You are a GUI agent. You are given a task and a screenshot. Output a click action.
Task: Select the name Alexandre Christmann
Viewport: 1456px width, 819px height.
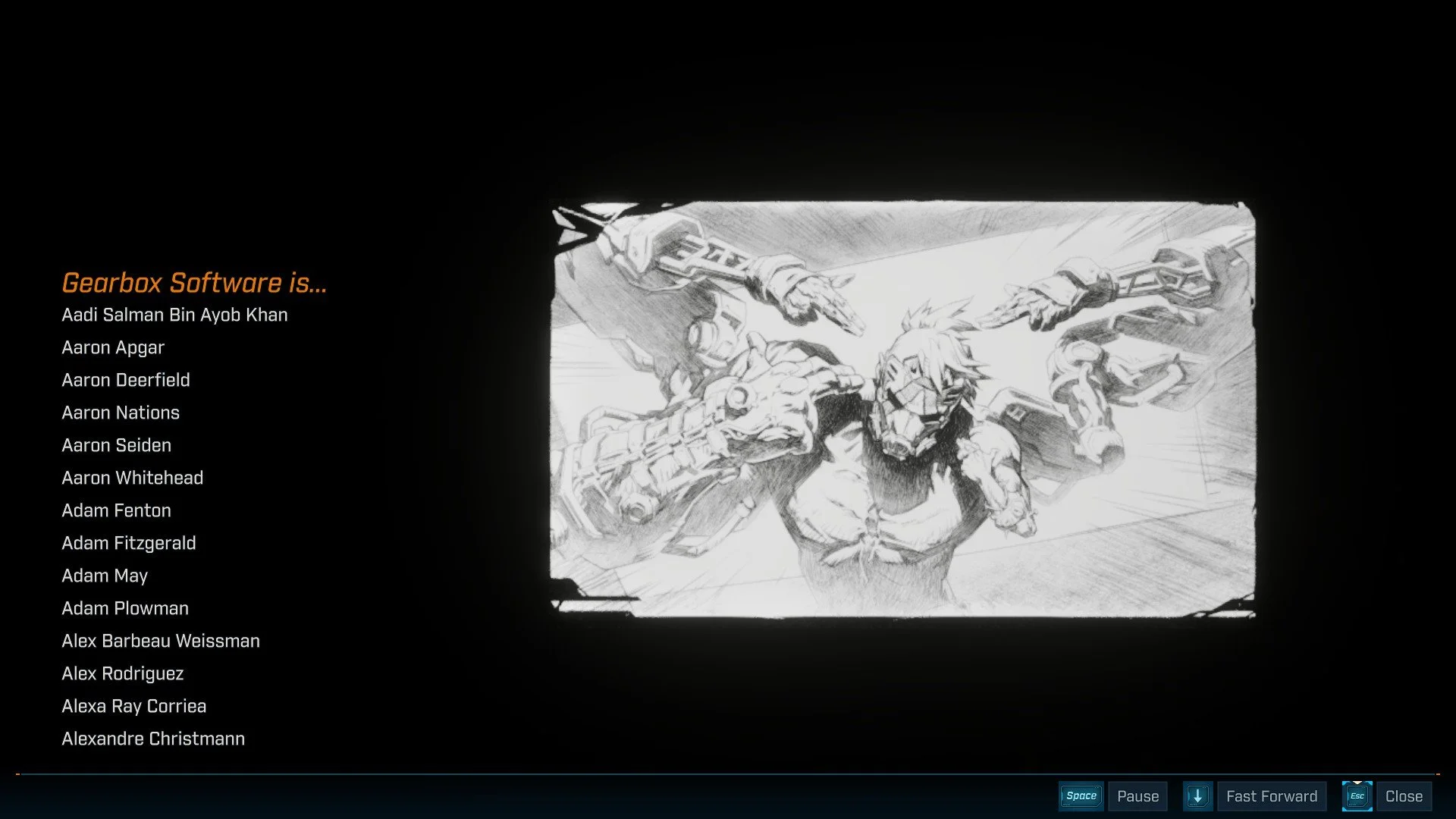click(153, 739)
